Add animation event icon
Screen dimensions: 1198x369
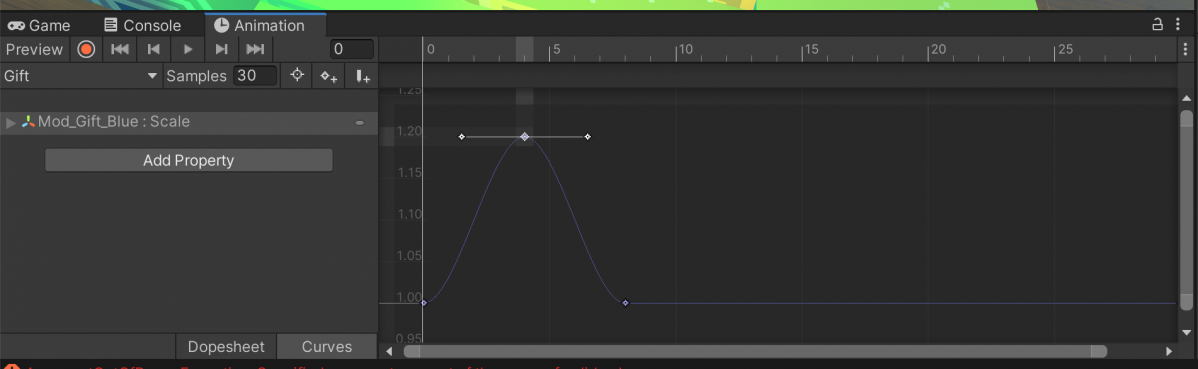pyautogui.click(x=362, y=76)
